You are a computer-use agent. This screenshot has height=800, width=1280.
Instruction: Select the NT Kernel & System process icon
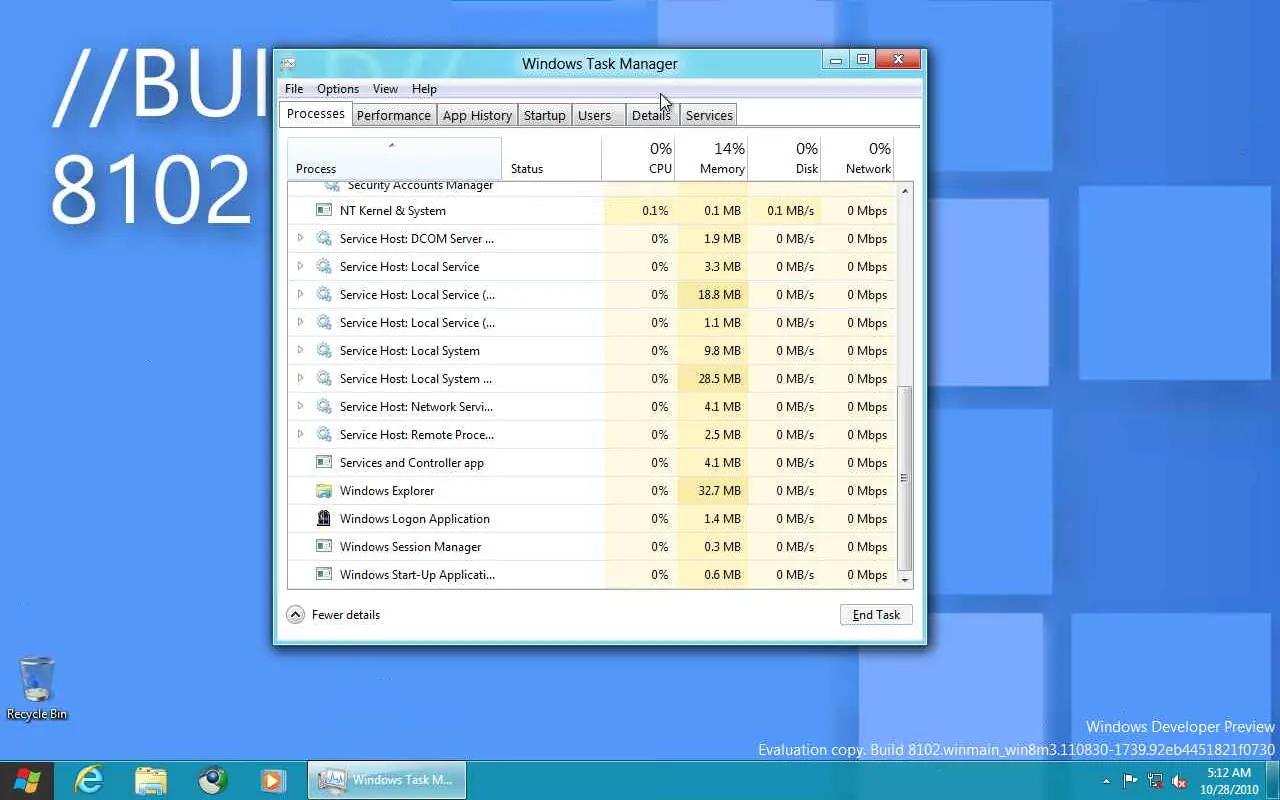coord(323,210)
